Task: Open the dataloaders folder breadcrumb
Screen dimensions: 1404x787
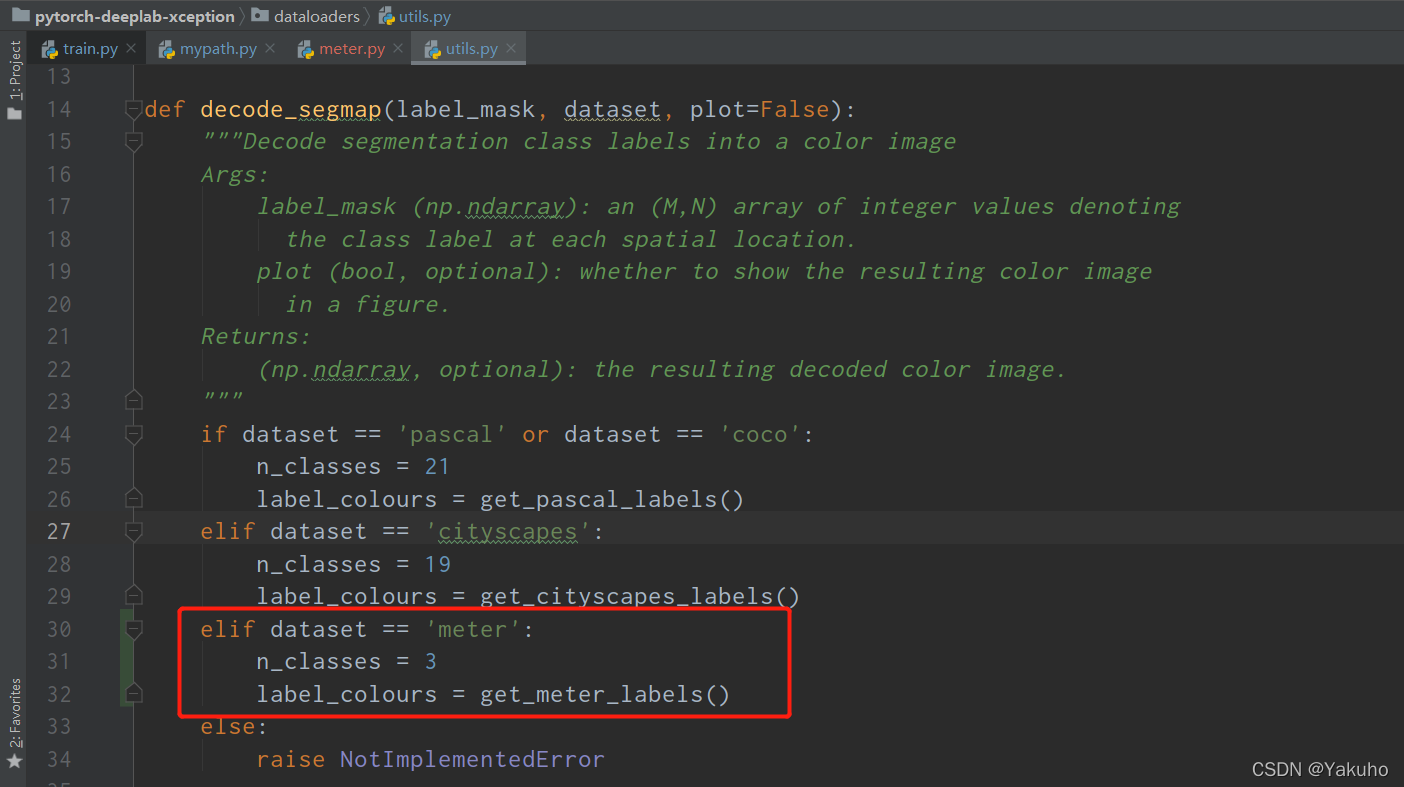Action: (316, 16)
